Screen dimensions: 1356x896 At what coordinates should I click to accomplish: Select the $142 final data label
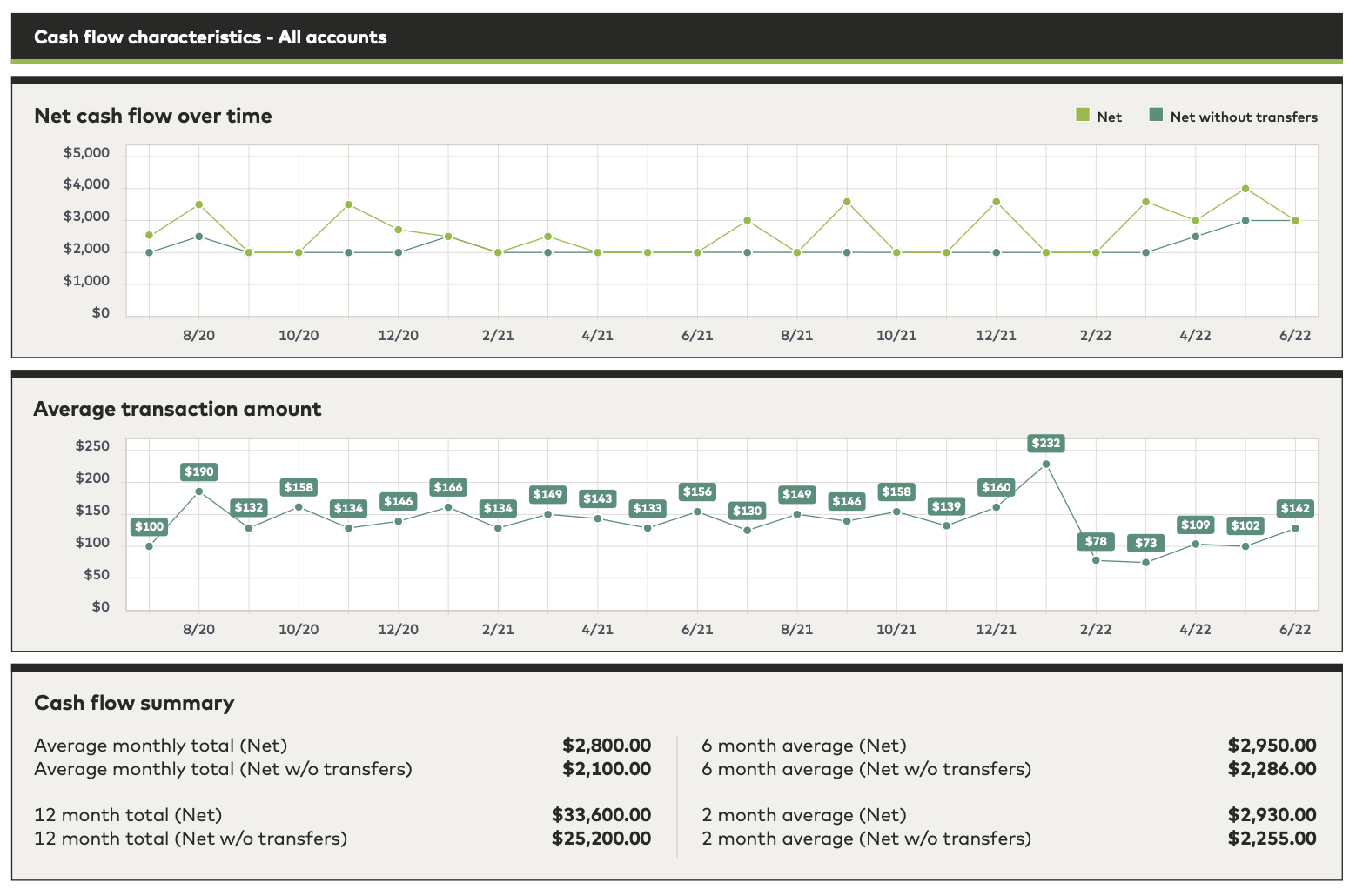1294,509
